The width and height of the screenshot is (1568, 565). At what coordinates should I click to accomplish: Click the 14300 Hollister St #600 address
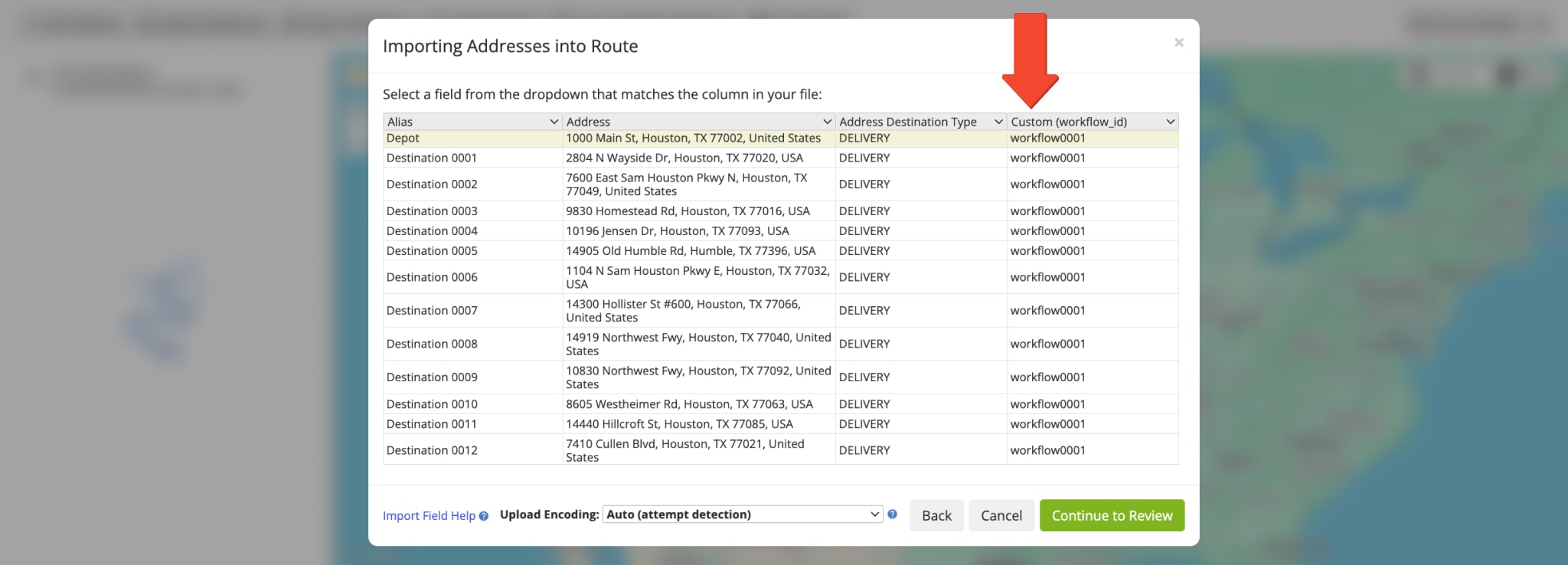tap(699, 311)
